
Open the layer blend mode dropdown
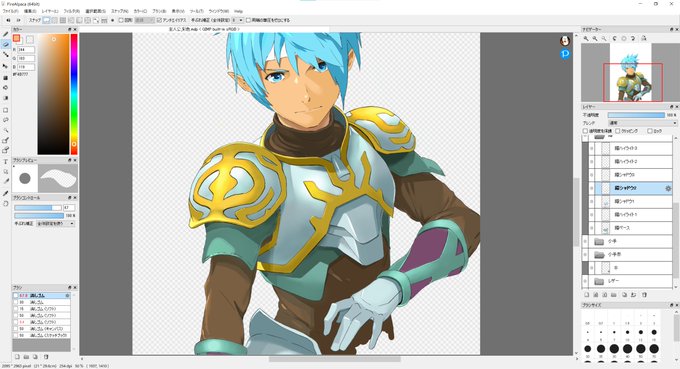642,123
